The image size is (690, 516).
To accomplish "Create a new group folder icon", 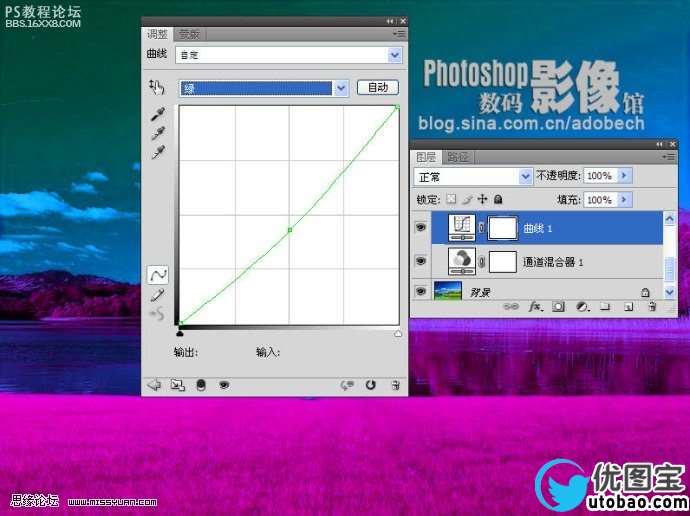I will point(606,306).
